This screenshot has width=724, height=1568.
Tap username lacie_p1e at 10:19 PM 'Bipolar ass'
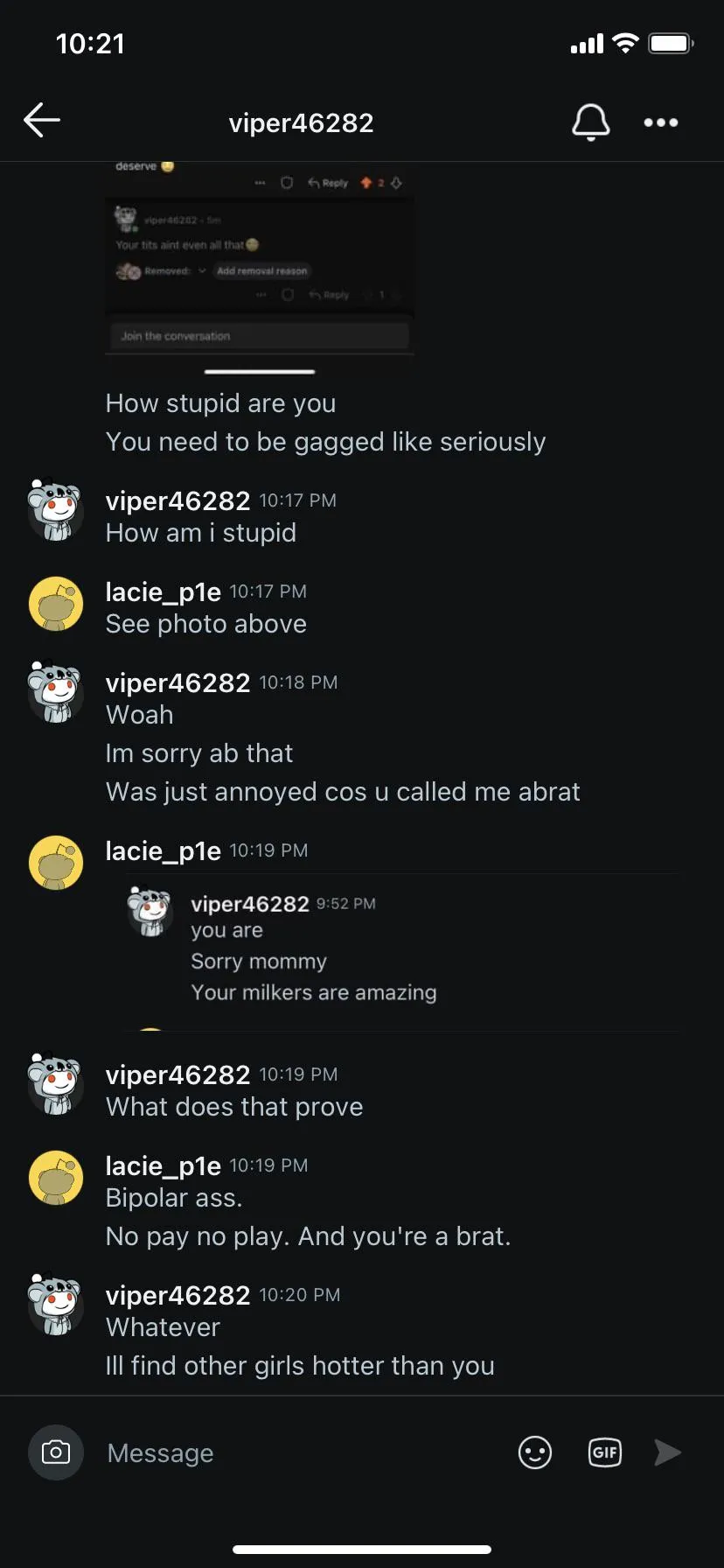click(x=163, y=1165)
